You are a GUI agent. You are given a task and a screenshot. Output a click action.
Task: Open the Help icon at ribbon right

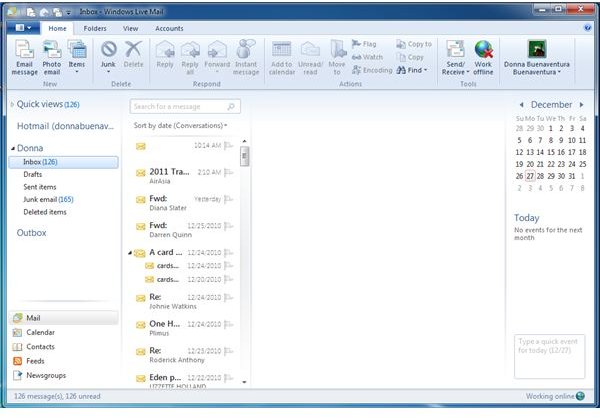(x=587, y=28)
